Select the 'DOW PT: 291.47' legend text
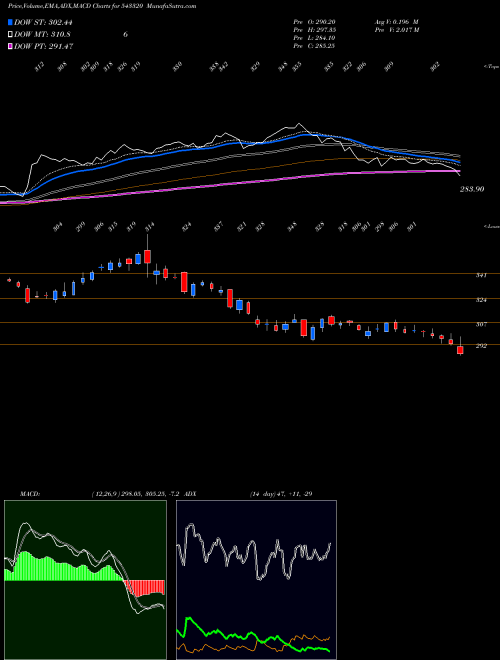The image size is (500, 660). click(x=44, y=46)
